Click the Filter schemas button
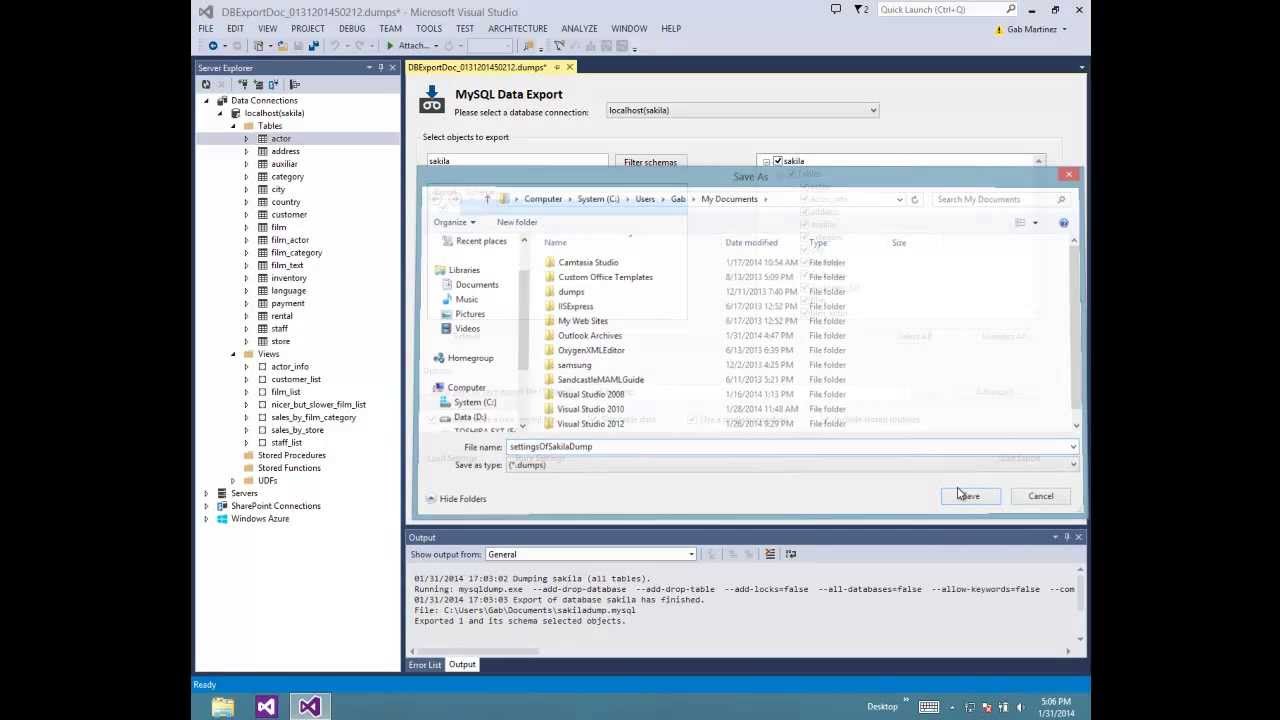 (650, 162)
